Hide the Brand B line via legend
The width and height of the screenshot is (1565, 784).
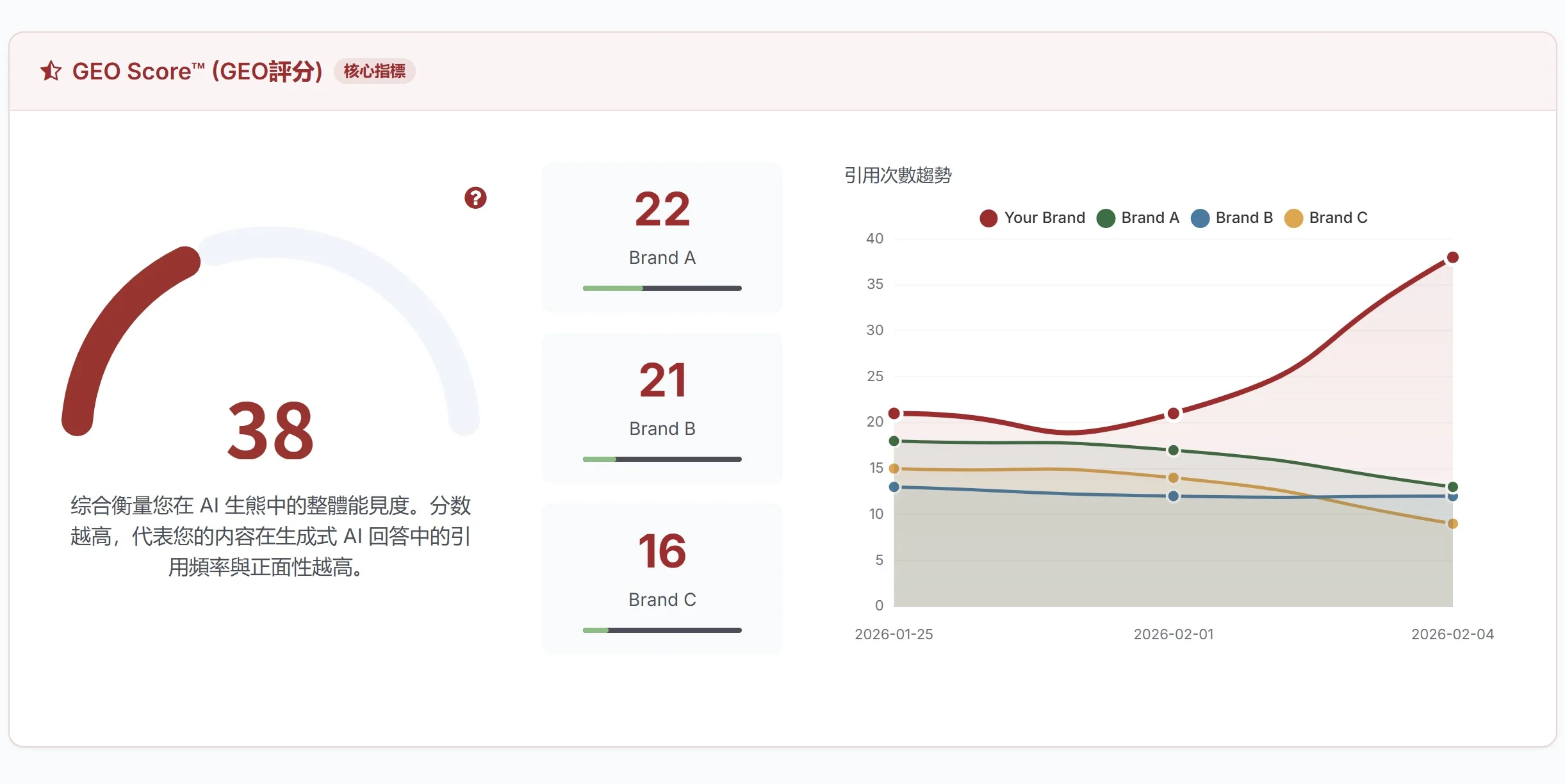point(1243,218)
